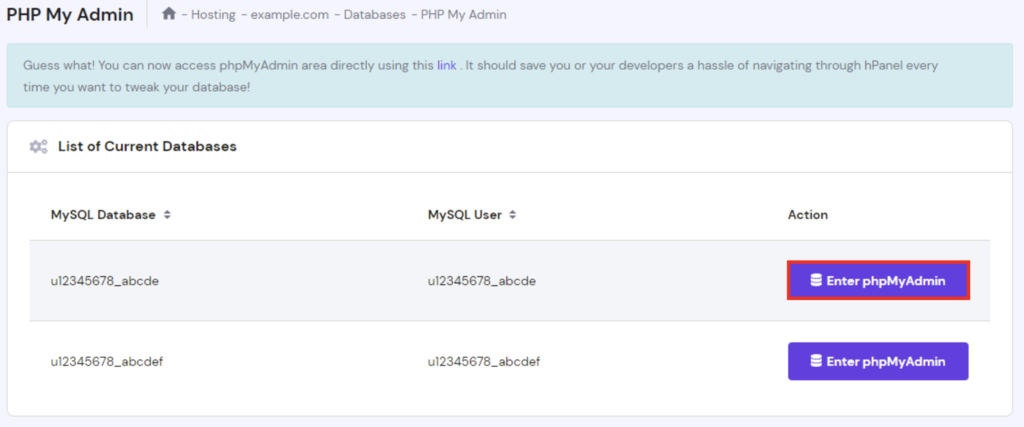This screenshot has height=427, width=1024.
Task: Select the u12345678_abcde database name cell
Action: coord(105,281)
